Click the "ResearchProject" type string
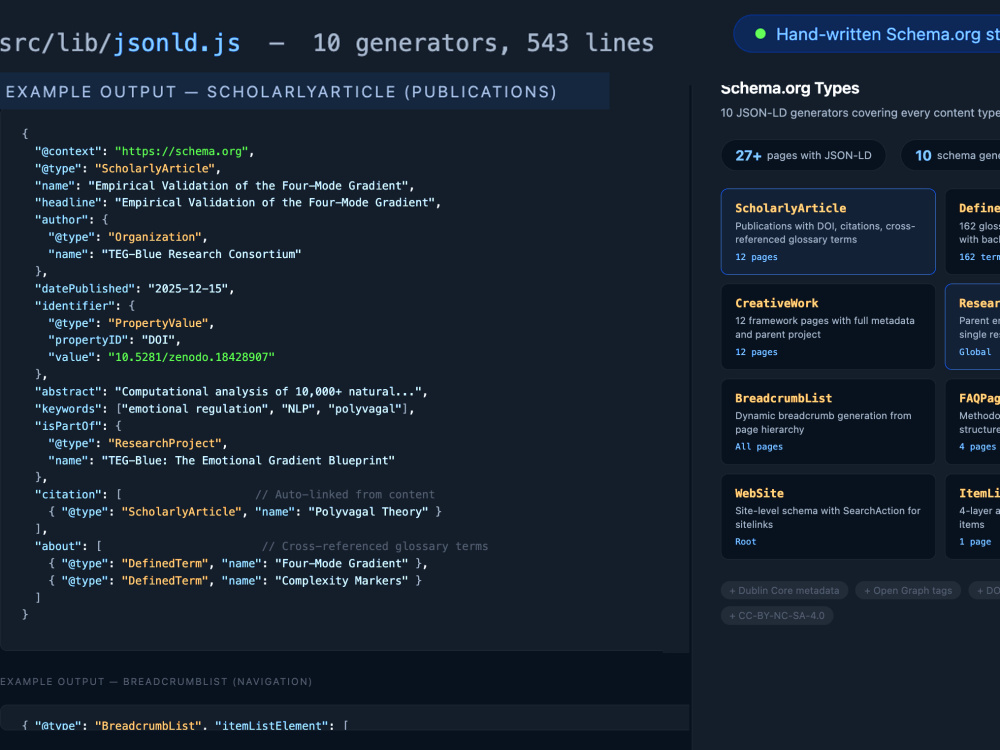 tap(165, 443)
